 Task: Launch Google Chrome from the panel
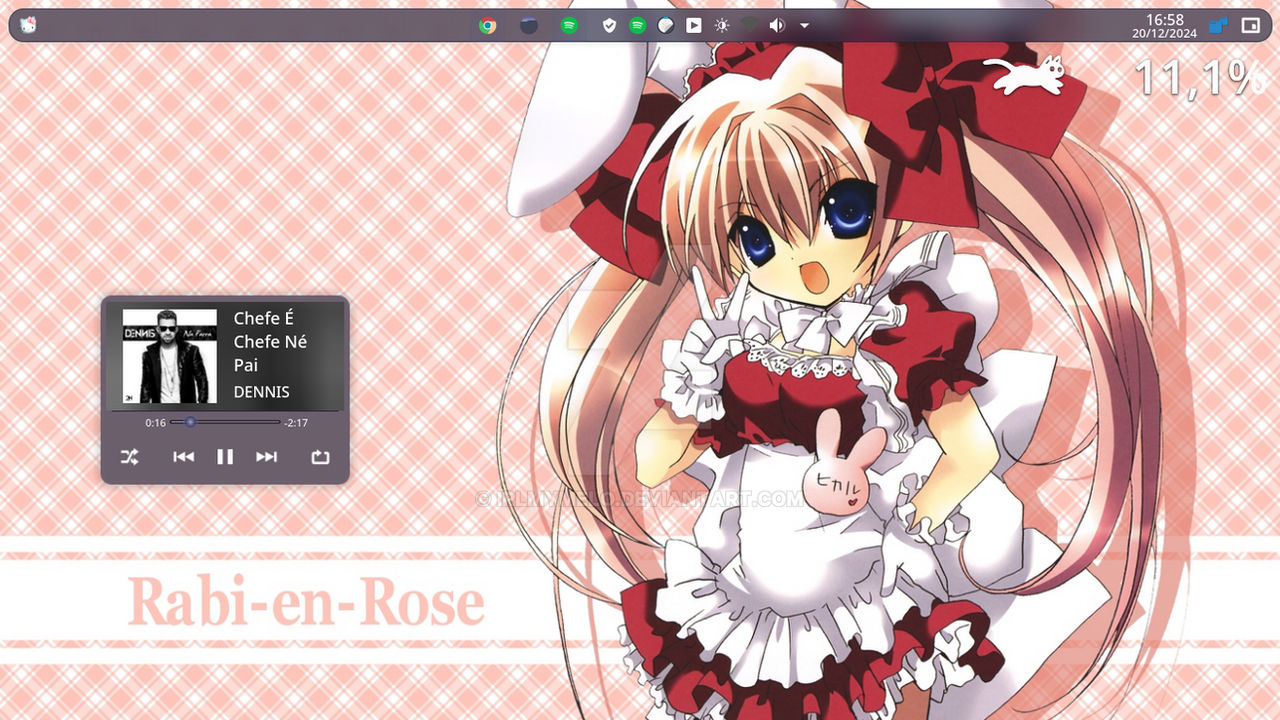tap(488, 26)
